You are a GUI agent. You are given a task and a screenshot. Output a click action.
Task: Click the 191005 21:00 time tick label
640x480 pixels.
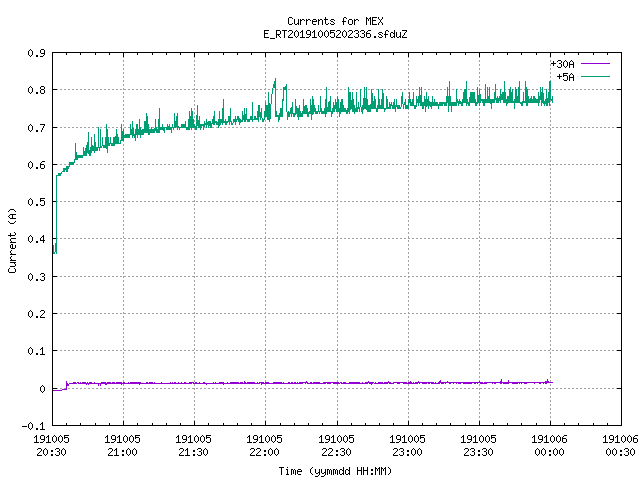pos(122,446)
